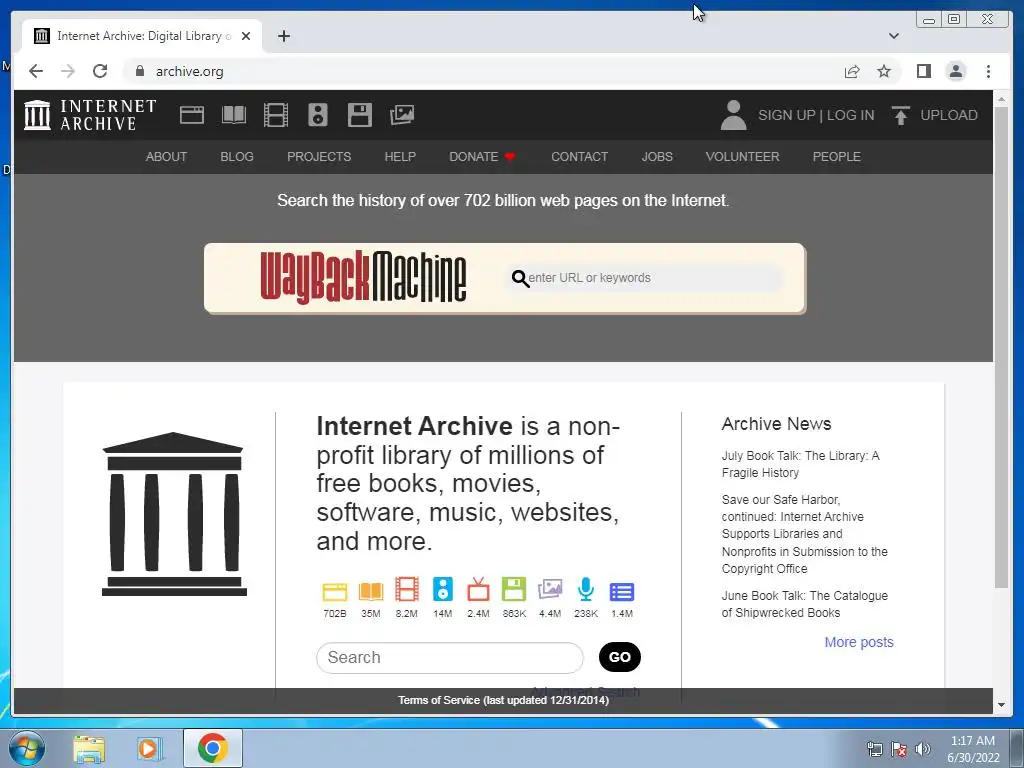Open the Software floppy icon in top bar
This screenshot has height=768, width=1024.
(359, 115)
